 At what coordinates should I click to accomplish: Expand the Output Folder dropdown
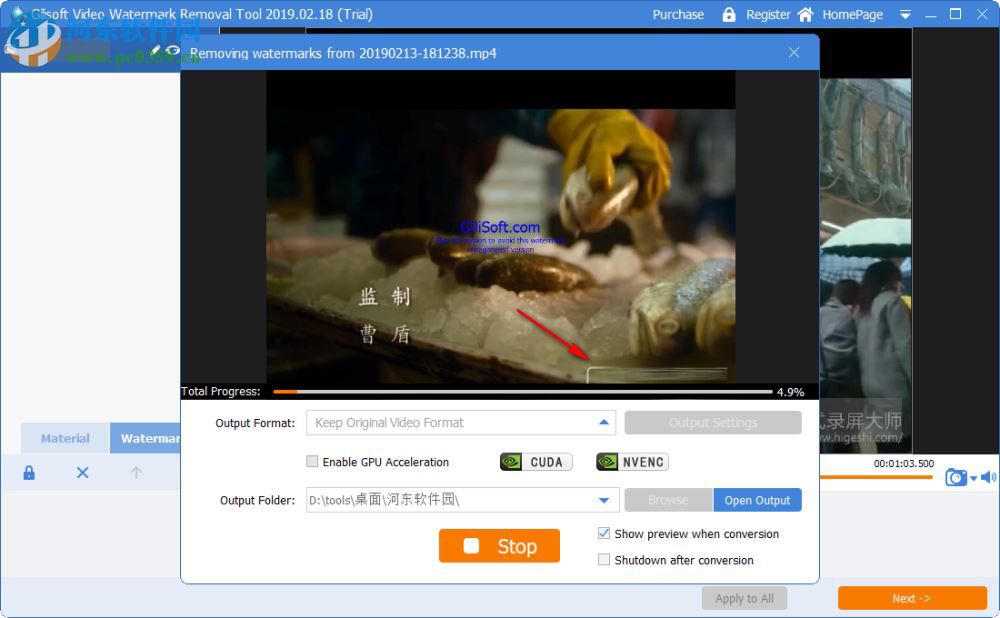pyautogui.click(x=604, y=500)
